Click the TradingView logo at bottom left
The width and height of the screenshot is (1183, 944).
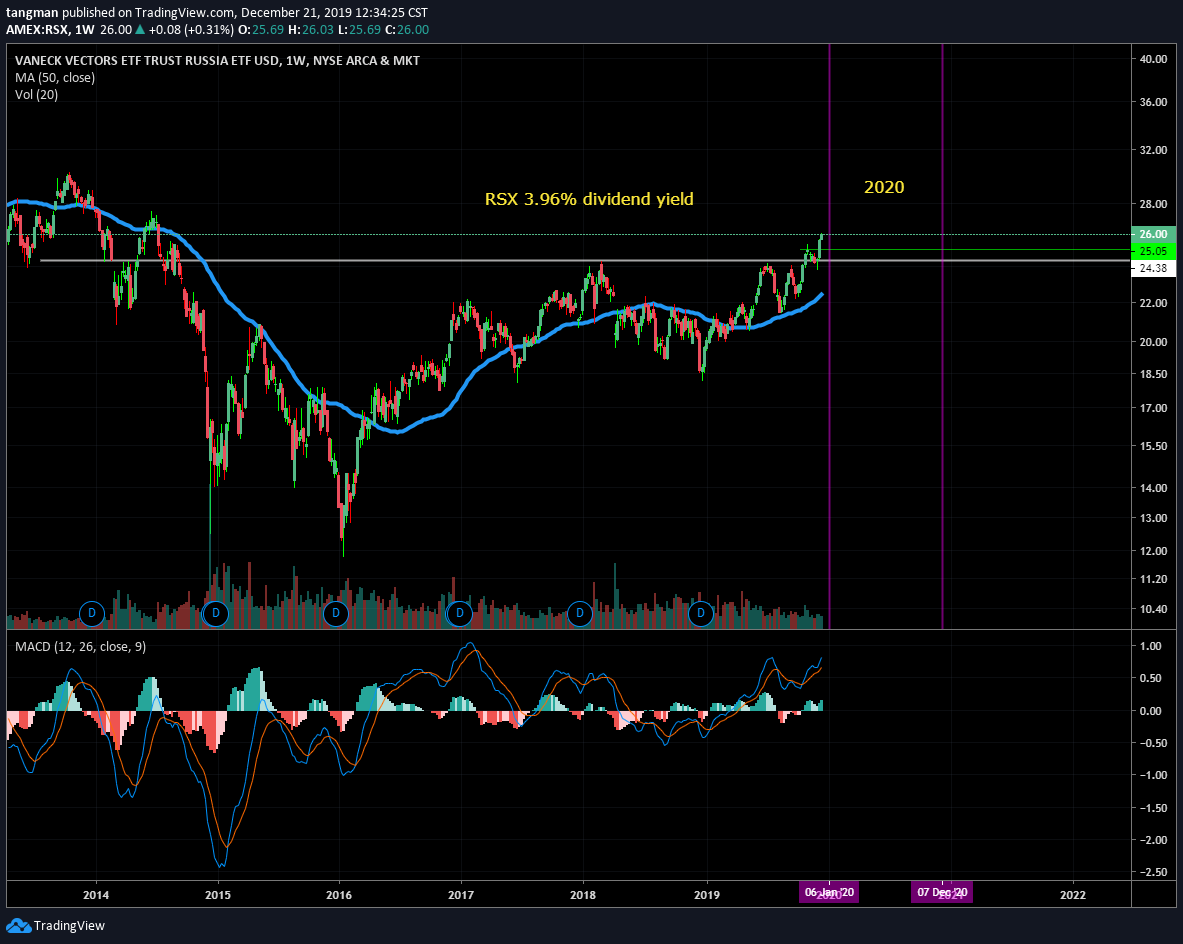click(56, 925)
